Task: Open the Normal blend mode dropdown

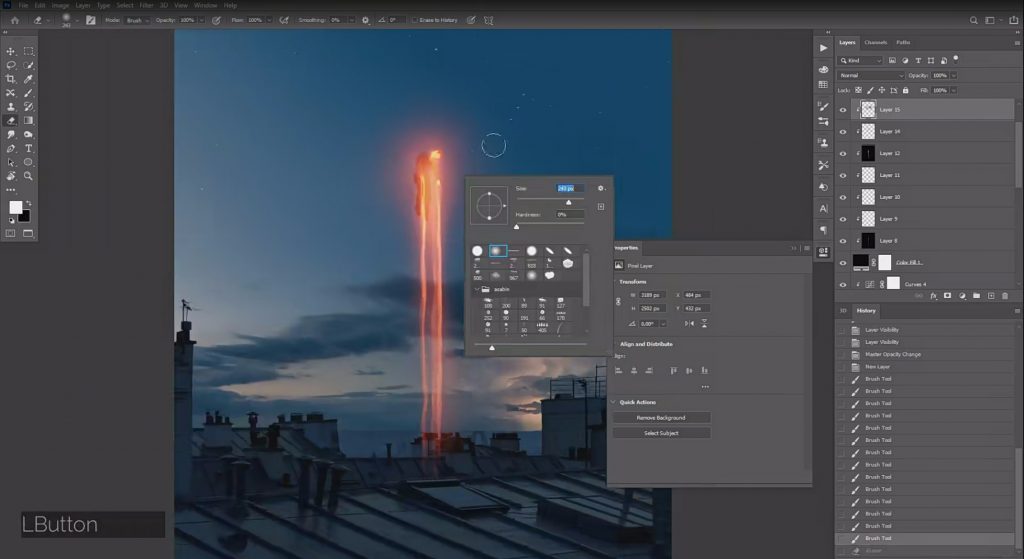Action: pos(871,76)
